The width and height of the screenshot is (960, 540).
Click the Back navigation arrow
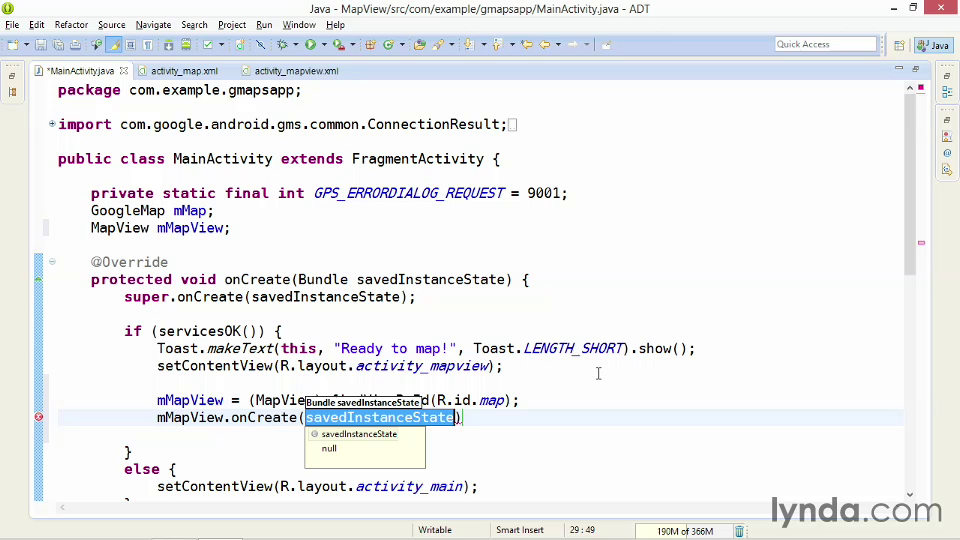[544, 45]
